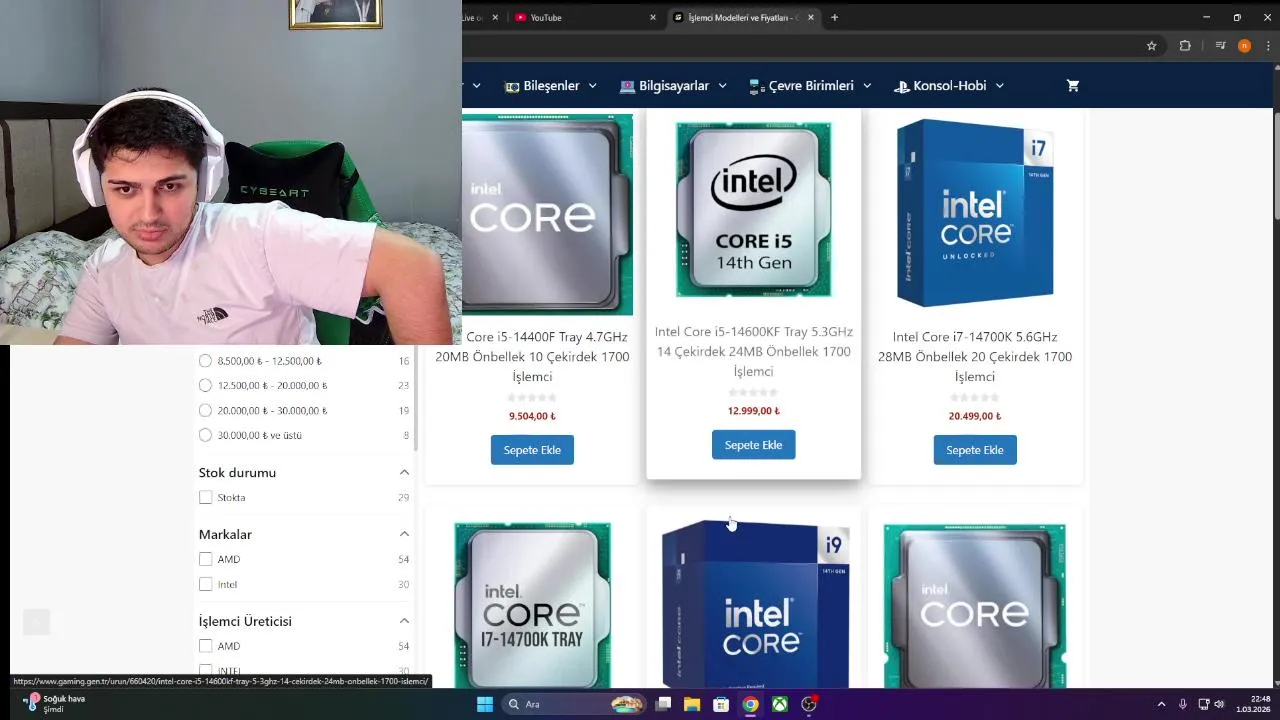The width and height of the screenshot is (1280, 720).
Task: Open the Xbox app from the taskbar
Action: [x=779, y=704]
